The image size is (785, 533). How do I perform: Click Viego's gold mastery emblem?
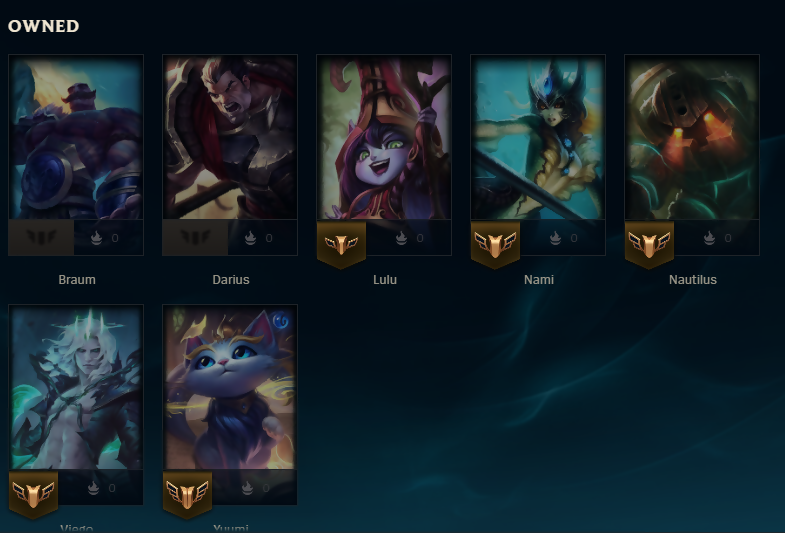click(x=34, y=494)
